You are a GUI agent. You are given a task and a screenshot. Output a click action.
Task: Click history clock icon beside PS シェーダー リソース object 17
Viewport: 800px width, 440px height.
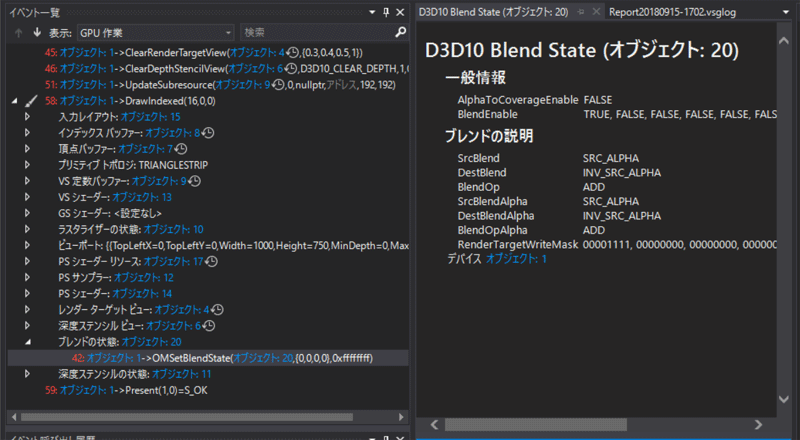(211, 261)
